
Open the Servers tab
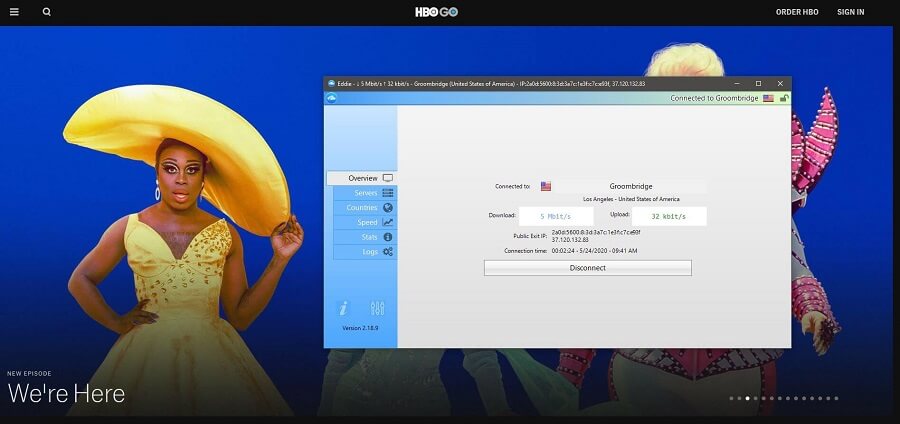(x=365, y=193)
